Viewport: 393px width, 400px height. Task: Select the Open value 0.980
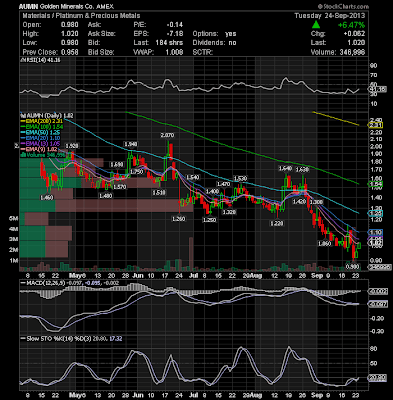pos(70,25)
